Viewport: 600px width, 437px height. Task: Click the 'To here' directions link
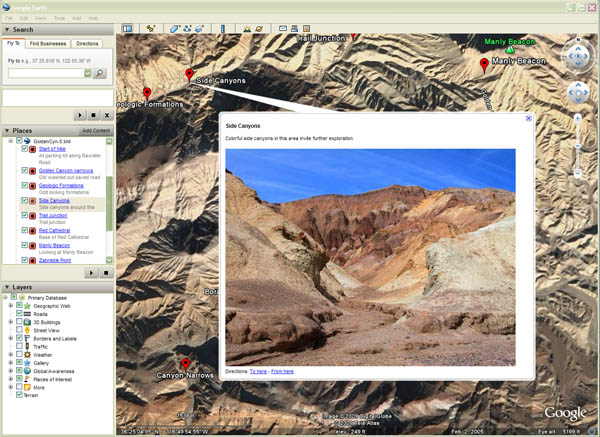point(258,371)
